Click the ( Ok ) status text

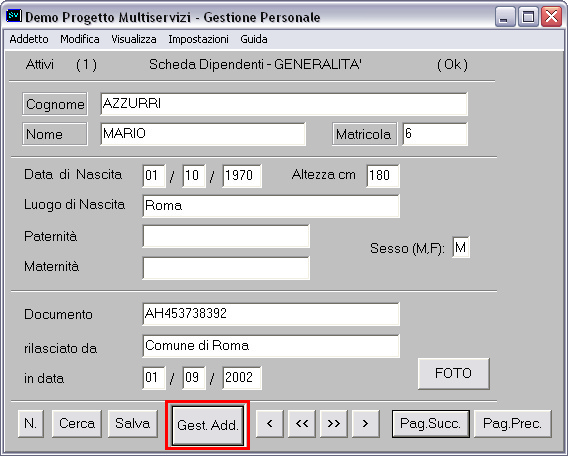pos(452,64)
